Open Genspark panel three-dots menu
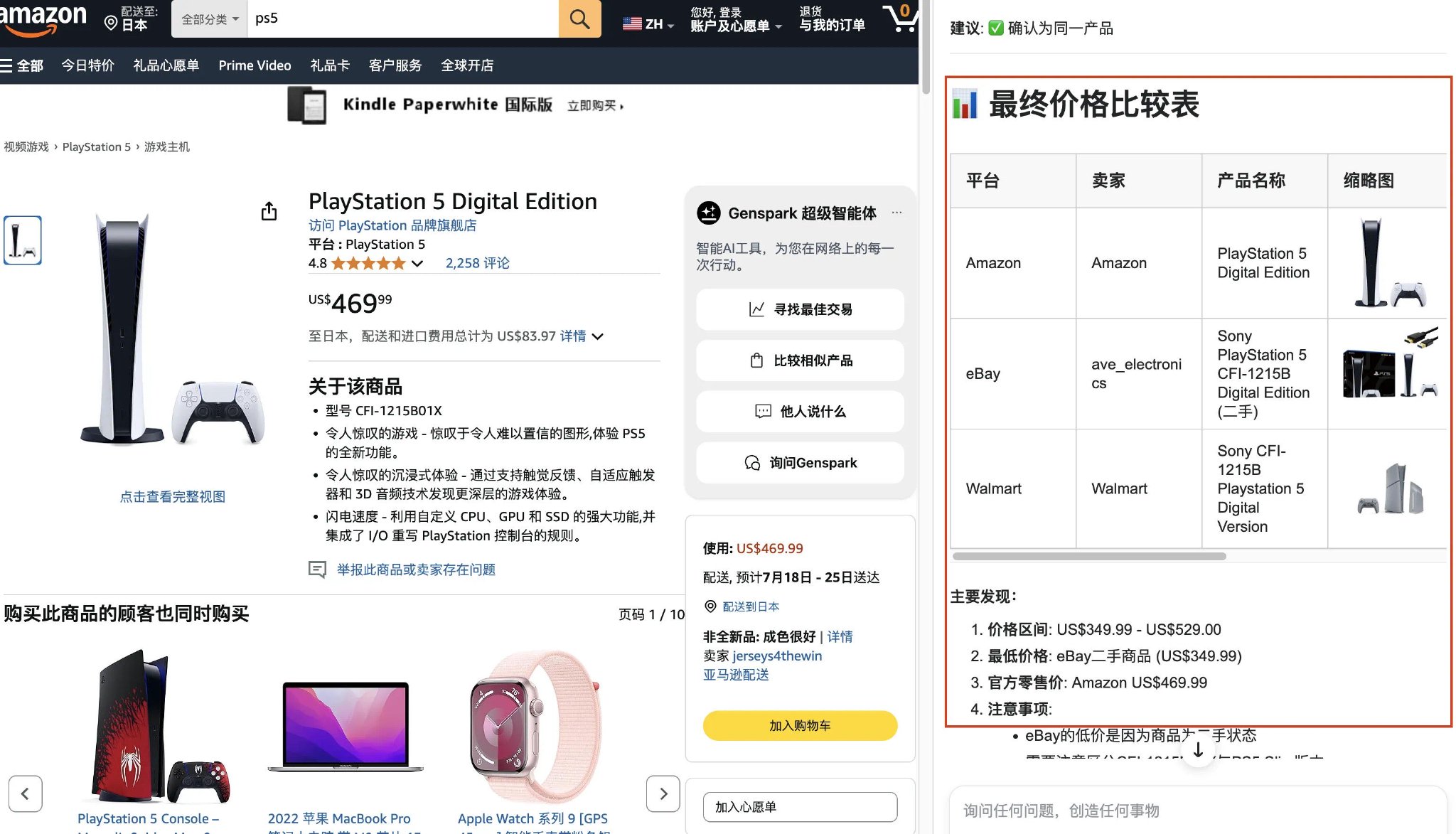 [896, 213]
